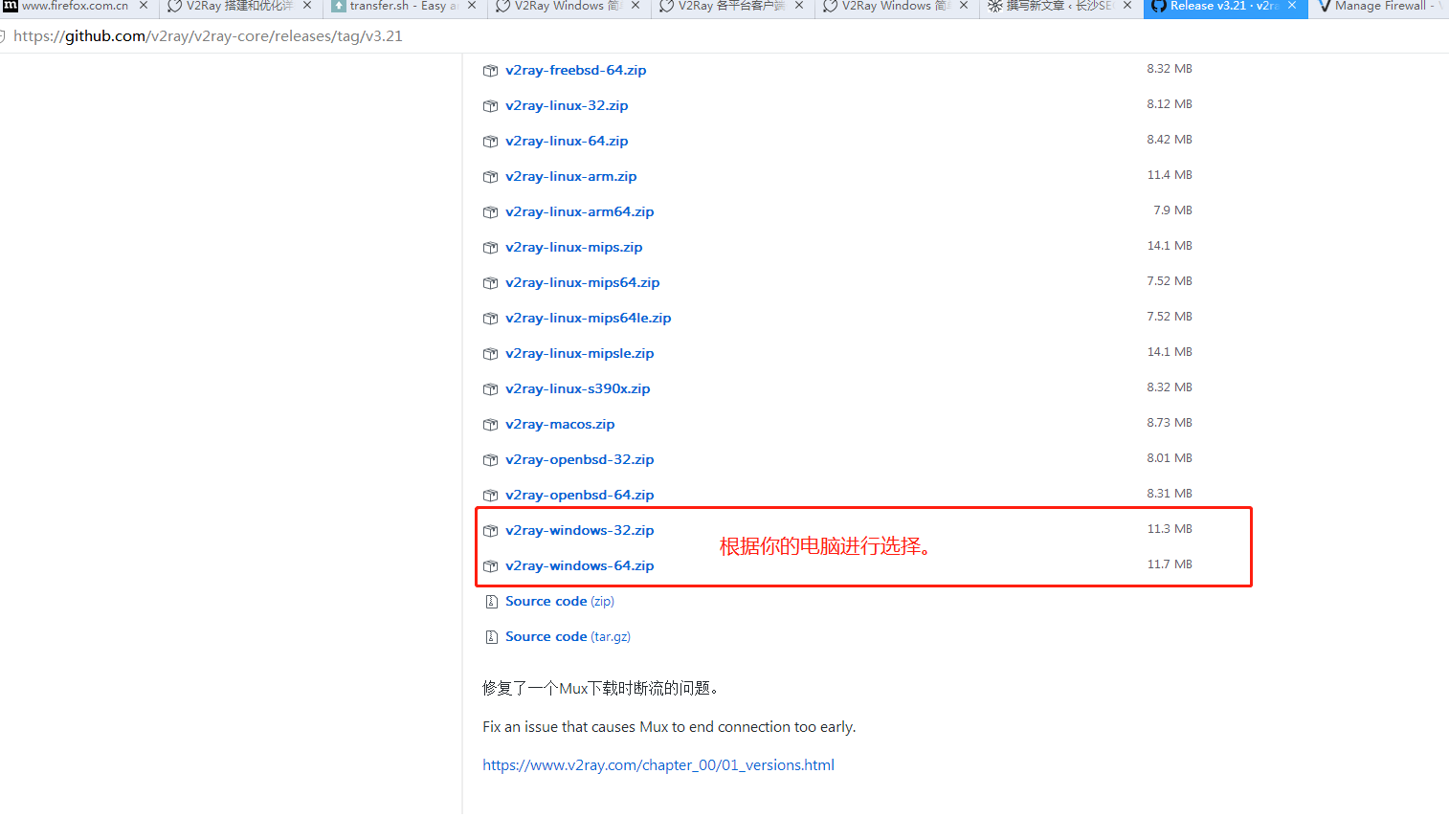The image size is (1449, 840).
Task: Click package icon beside v2ray-linux-mips64.zip
Action: (490, 283)
